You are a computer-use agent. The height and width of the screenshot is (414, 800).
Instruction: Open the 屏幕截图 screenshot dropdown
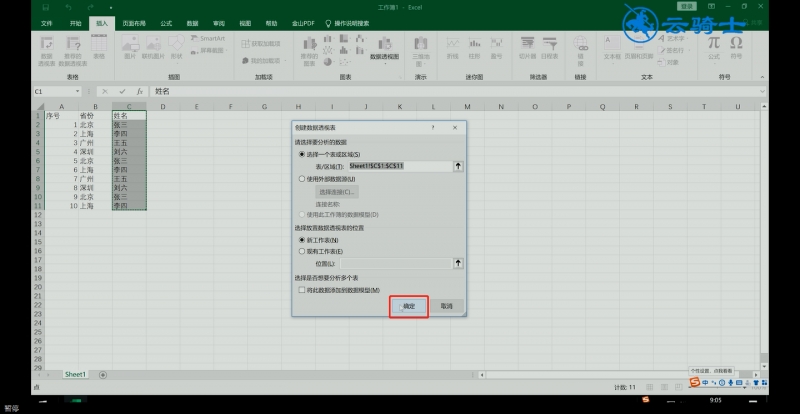coord(209,51)
